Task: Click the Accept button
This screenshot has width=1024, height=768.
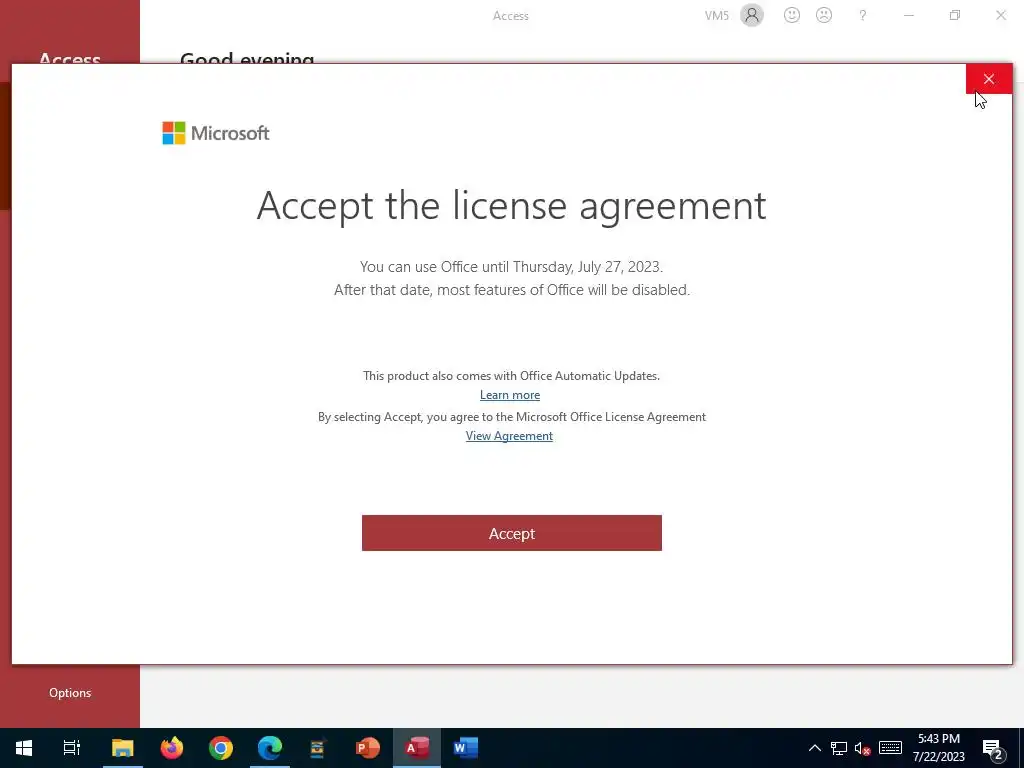Action: click(511, 533)
